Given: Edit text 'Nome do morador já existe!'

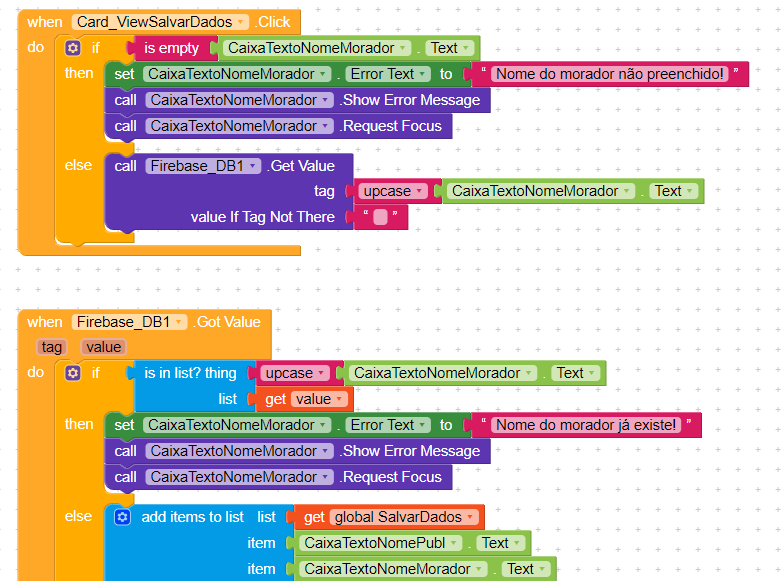Looking at the screenshot, I should click(x=586, y=425).
